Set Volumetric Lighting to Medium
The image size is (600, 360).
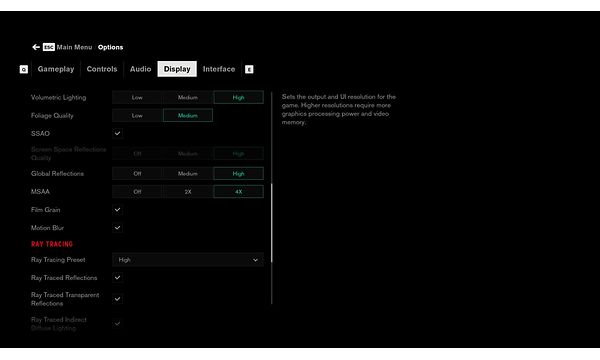[188, 98]
